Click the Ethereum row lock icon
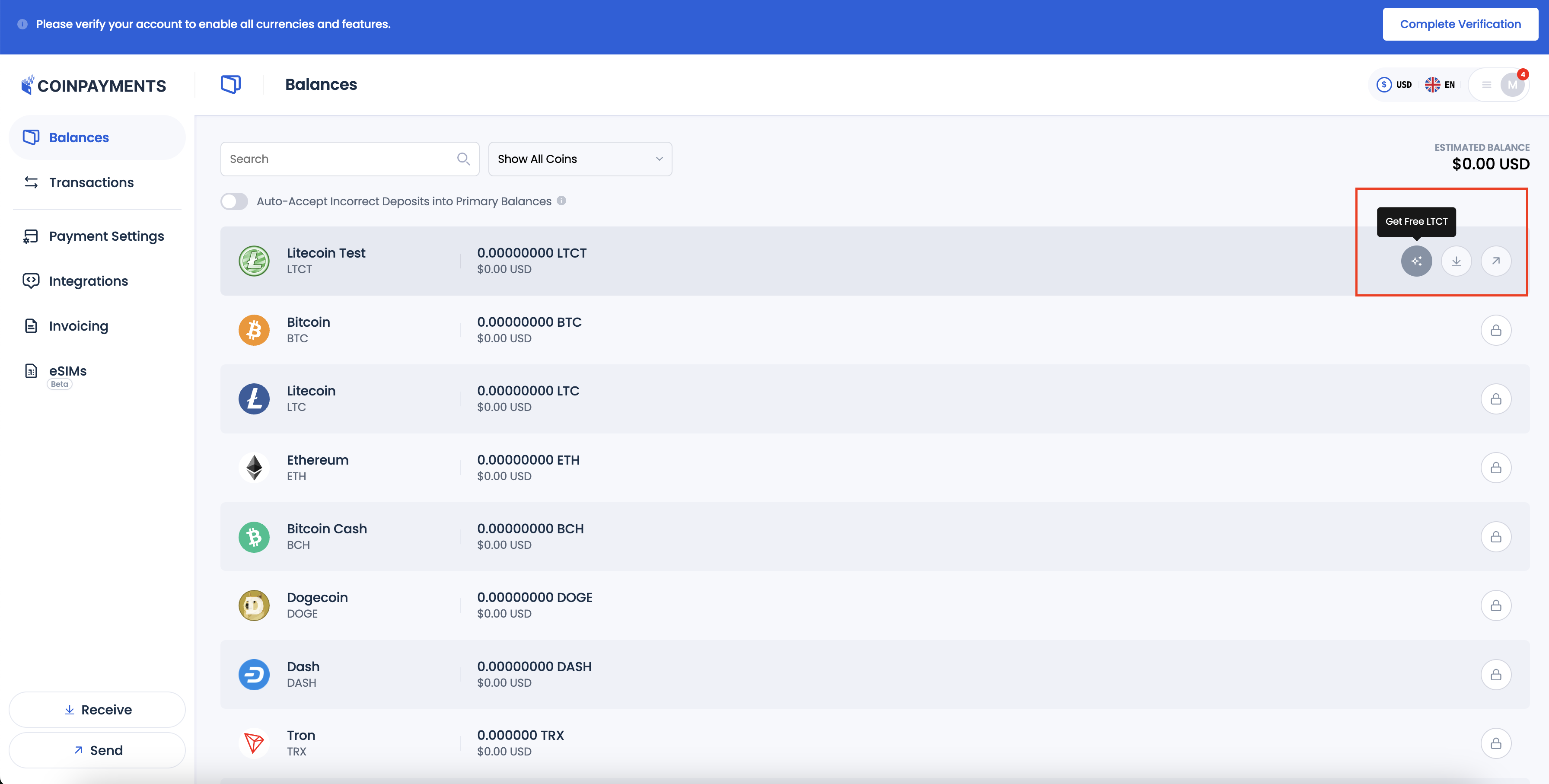 pos(1495,468)
